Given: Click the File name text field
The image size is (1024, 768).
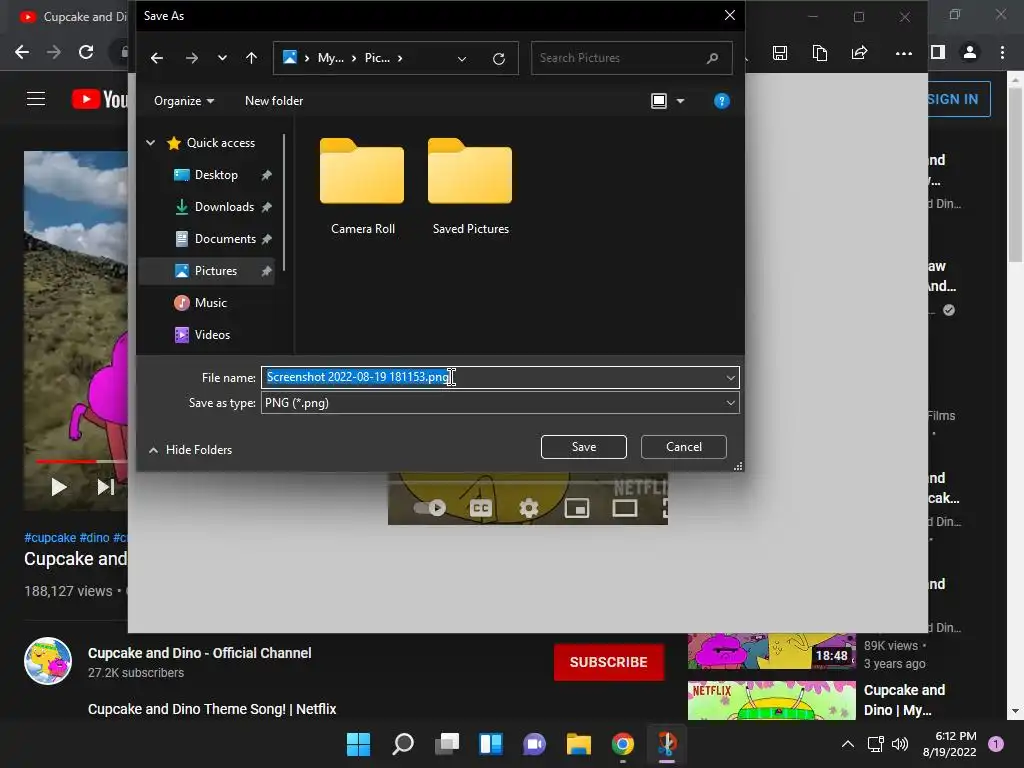Looking at the screenshot, I should (500, 377).
